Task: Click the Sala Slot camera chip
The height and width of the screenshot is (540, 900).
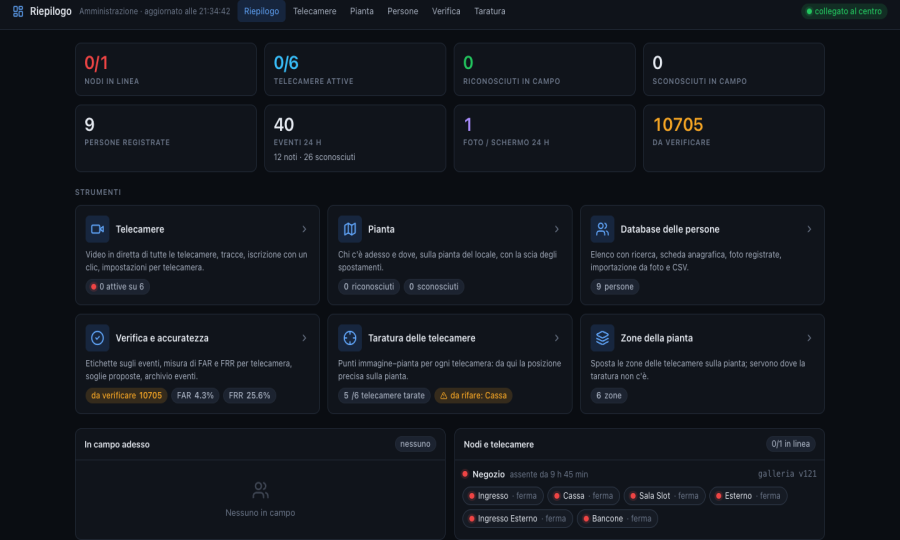Action: coord(664,496)
